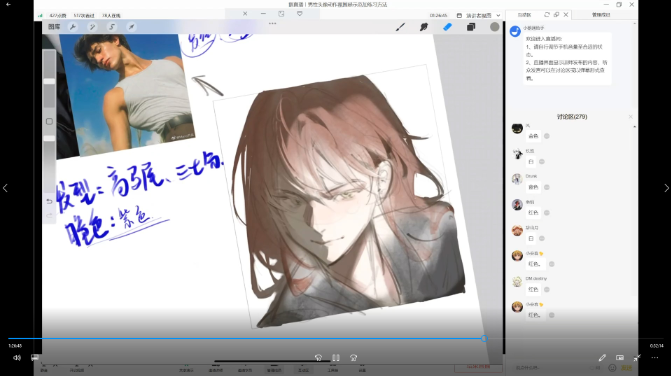Click the inner toolbar minimize dash
Screen dimensions: 671x376
263,14
